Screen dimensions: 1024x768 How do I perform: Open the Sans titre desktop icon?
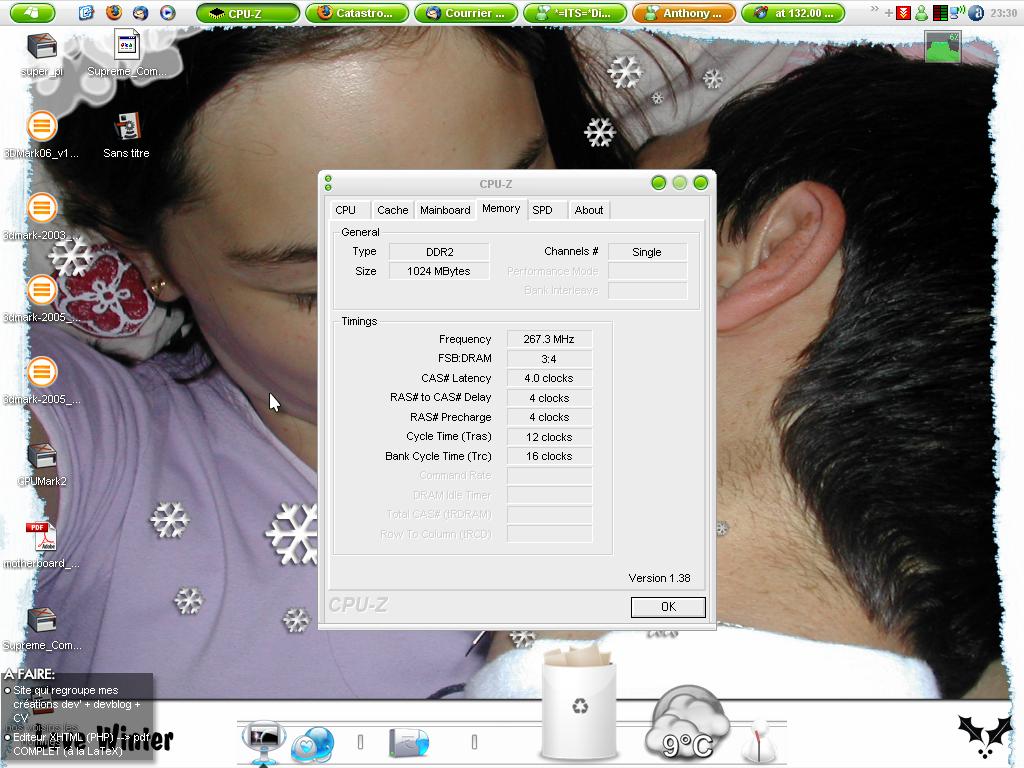[127, 135]
